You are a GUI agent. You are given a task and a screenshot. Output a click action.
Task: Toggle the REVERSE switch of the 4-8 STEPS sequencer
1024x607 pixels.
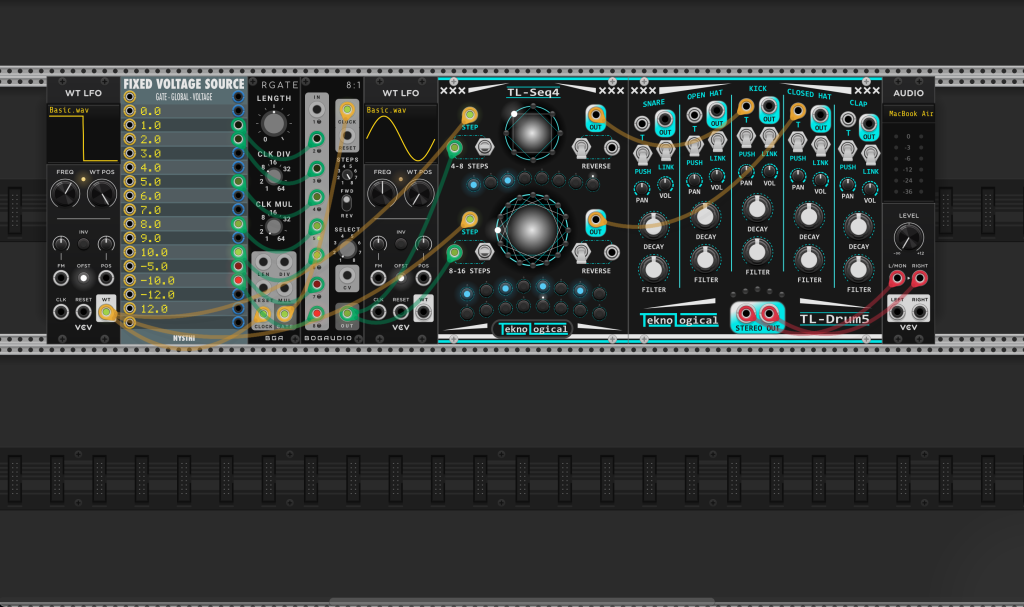581,148
